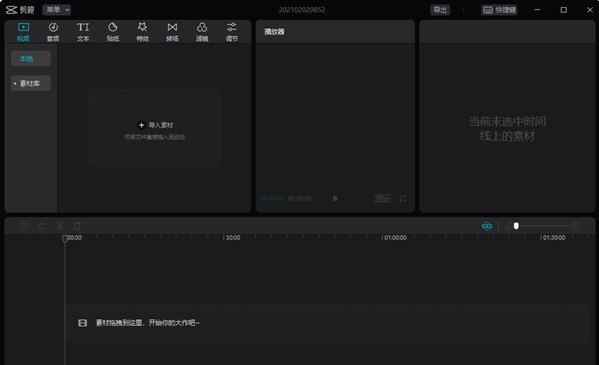
Task: Open the Stickers (贴纸) panel icon
Action: (x=113, y=31)
